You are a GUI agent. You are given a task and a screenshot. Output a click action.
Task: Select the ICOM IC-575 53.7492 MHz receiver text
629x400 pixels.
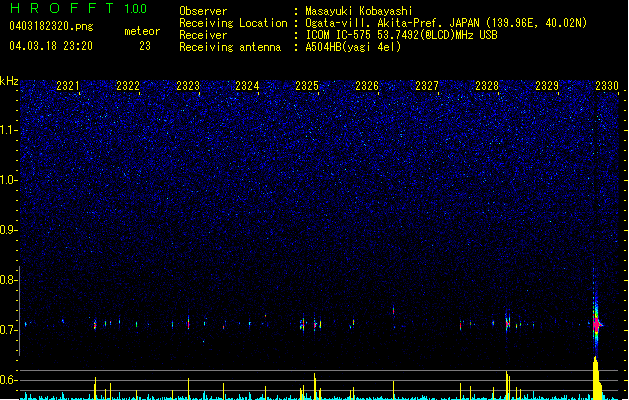coord(402,35)
